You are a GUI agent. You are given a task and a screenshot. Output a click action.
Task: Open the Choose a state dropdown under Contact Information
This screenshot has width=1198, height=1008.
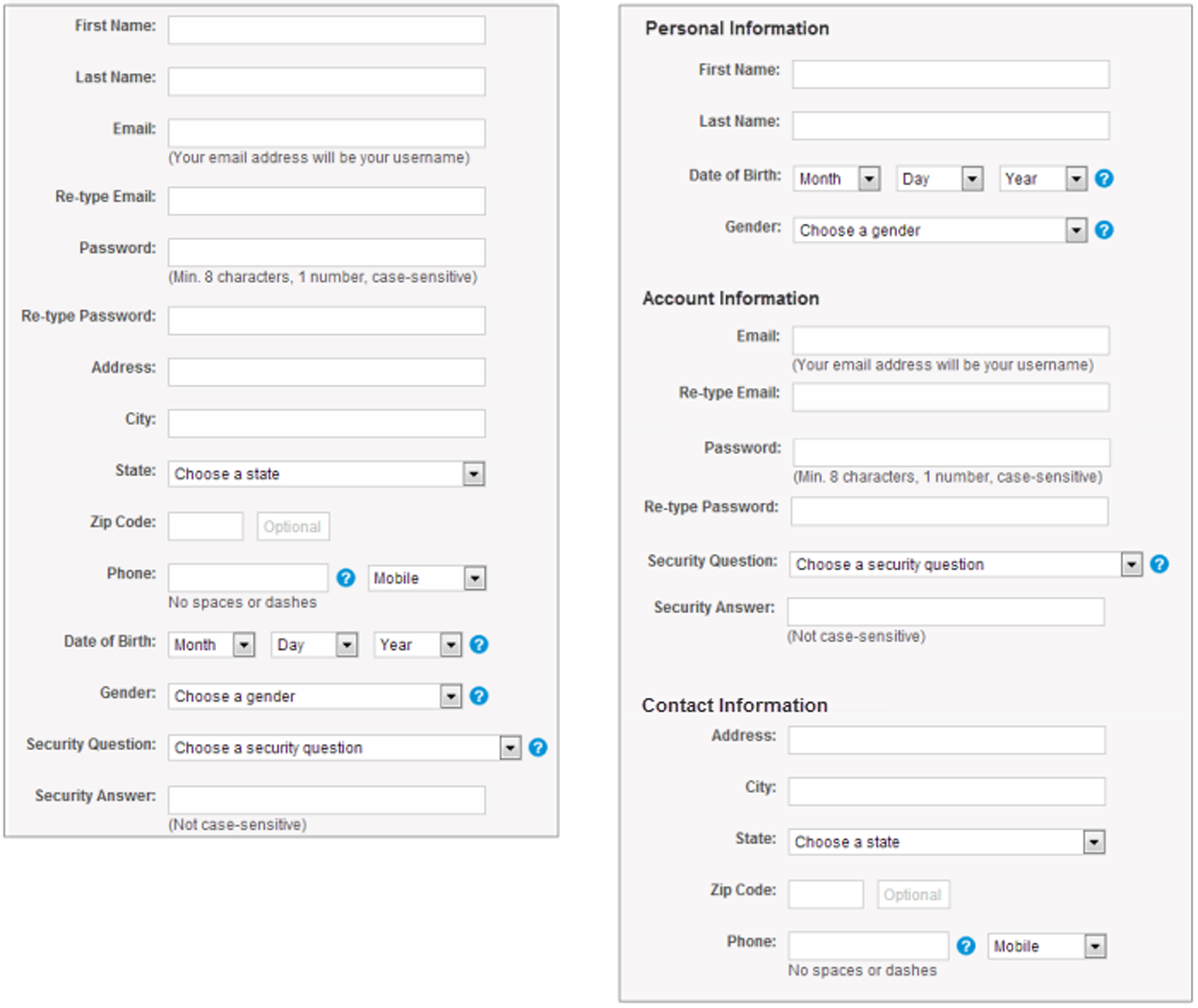tap(946, 842)
